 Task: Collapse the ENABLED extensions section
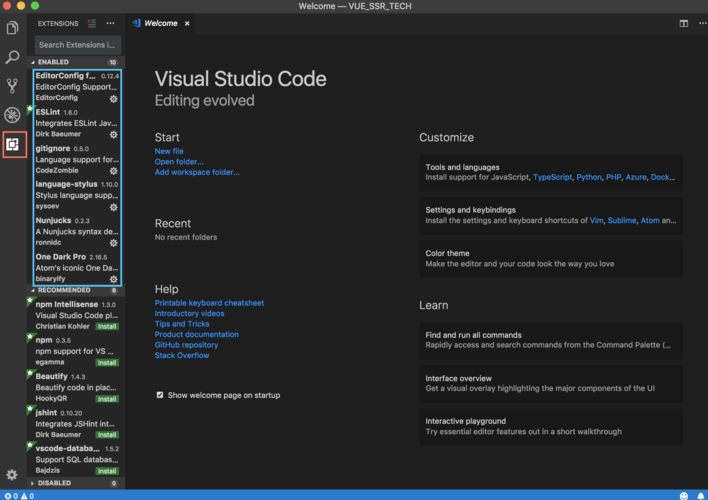[76, 62]
